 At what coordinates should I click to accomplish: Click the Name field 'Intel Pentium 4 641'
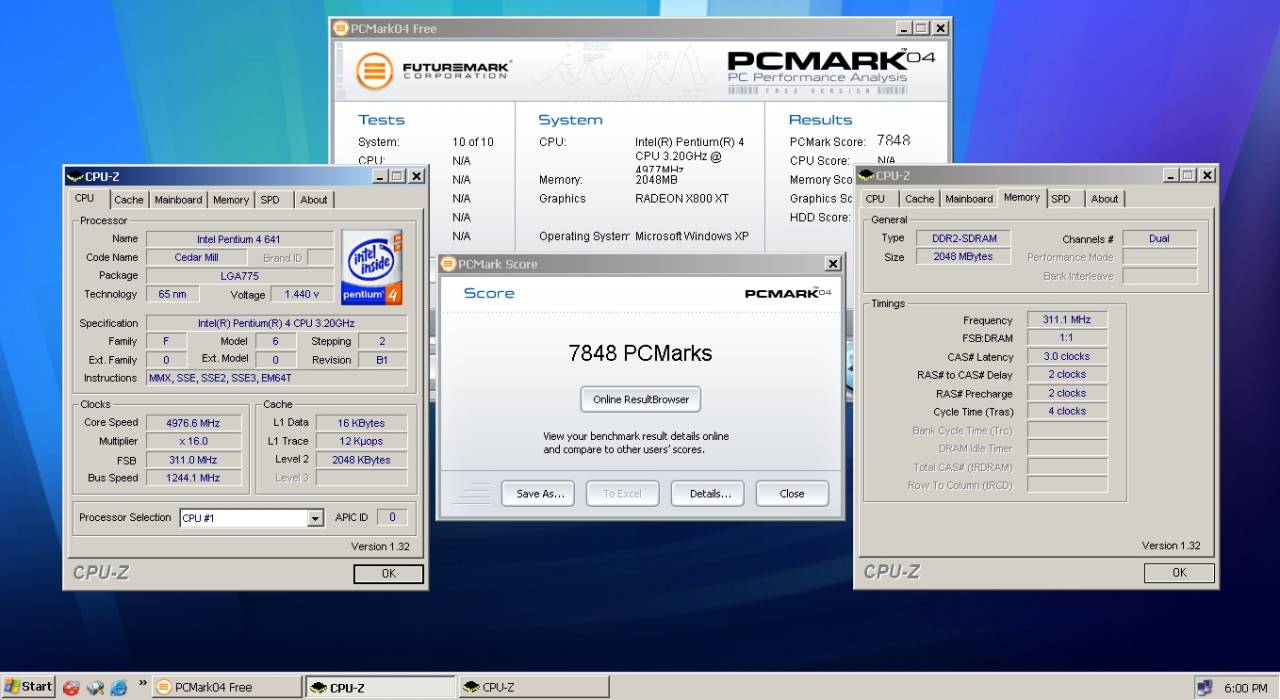(239, 239)
